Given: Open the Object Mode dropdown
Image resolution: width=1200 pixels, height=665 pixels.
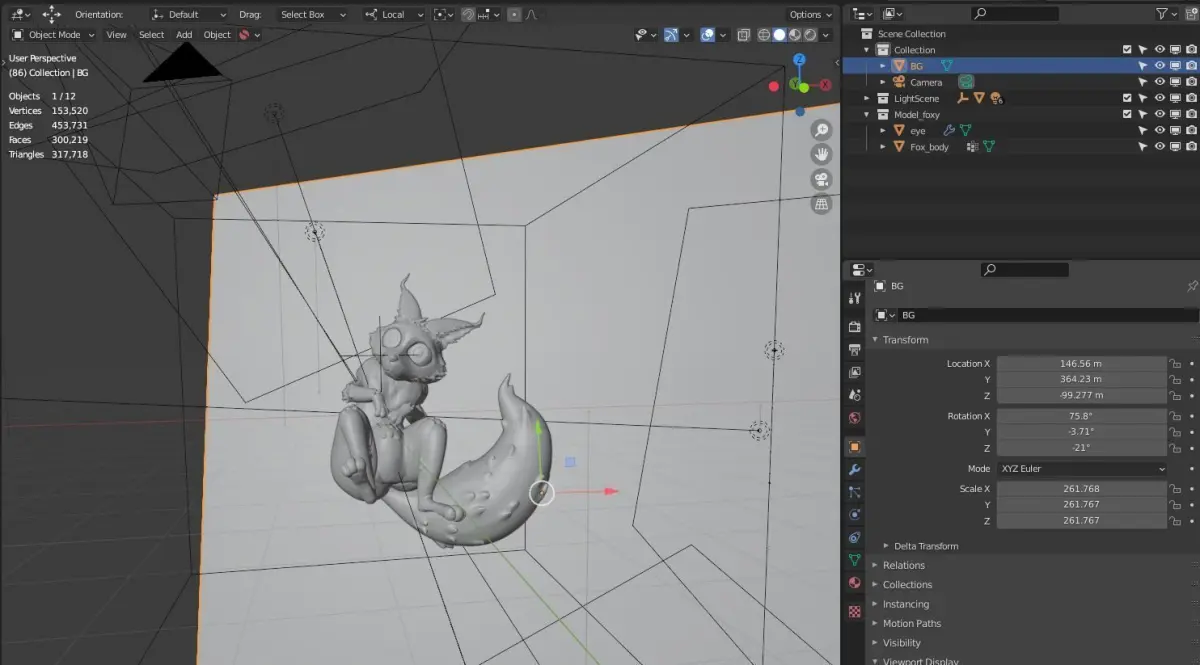Looking at the screenshot, I should 53,34.
